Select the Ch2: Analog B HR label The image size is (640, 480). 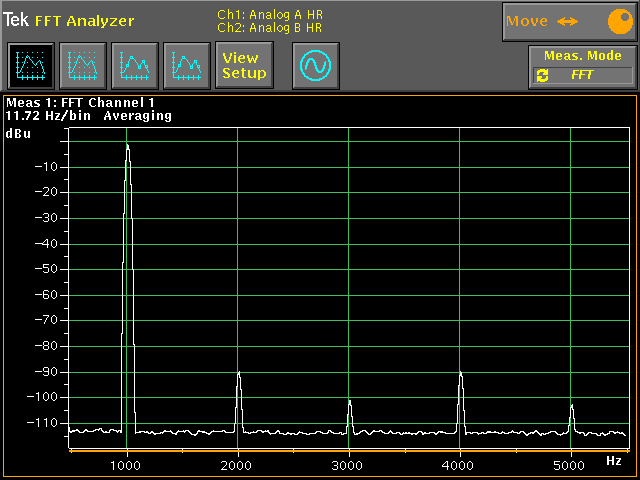[x=269, y=28]
